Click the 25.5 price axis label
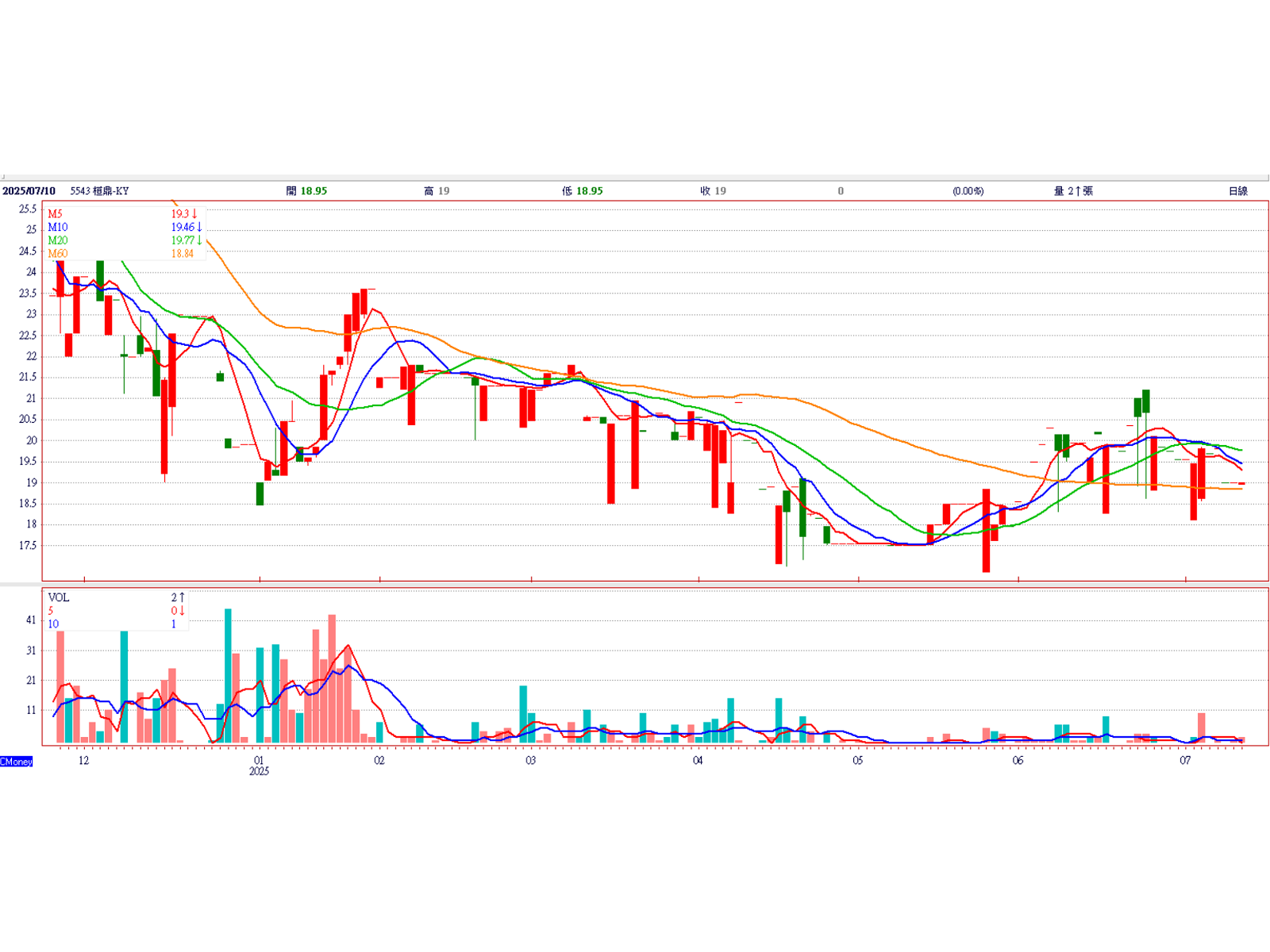This screenshot has width=1270, height=952. pyautogui.click(x=28, y=209)
